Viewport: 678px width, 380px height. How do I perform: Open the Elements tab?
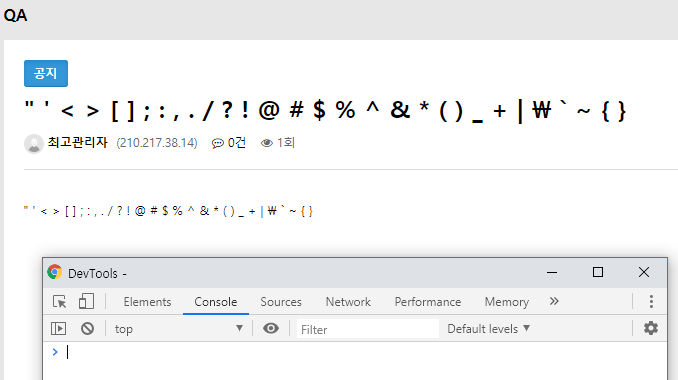[147, 302]
